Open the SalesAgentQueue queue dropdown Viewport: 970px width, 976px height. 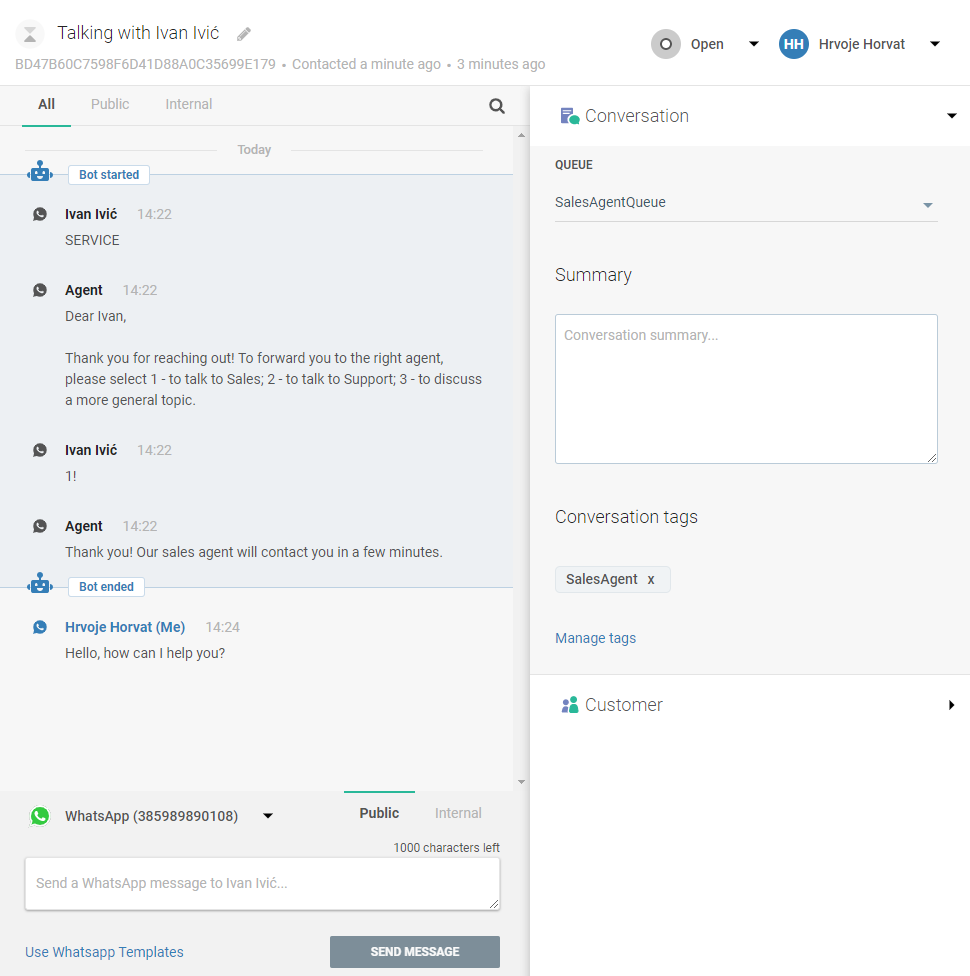tap(927, 205)
